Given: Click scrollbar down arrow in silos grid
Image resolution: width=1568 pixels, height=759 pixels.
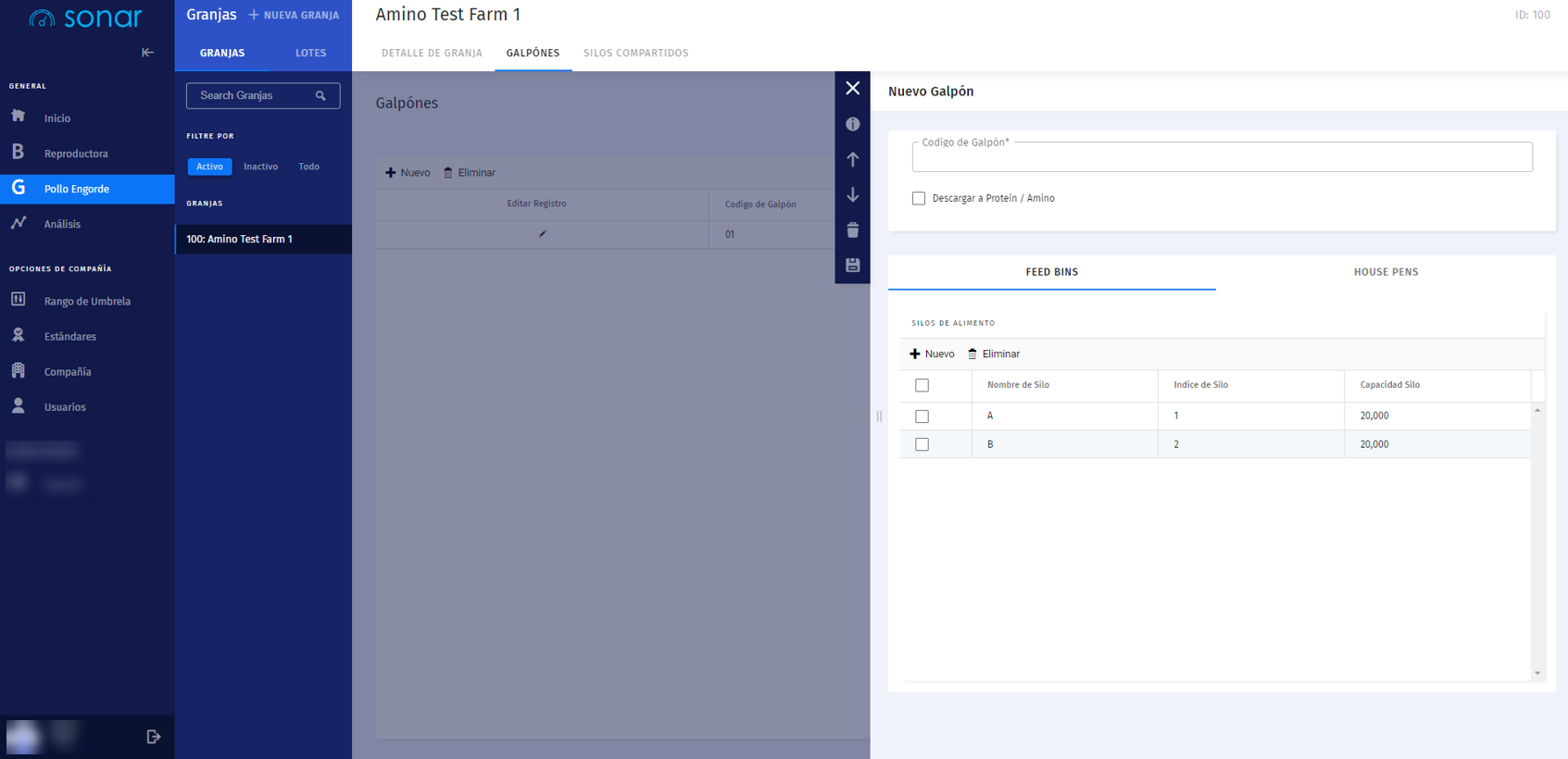Looking at the screenshot, I should (x=1537, y=673).
